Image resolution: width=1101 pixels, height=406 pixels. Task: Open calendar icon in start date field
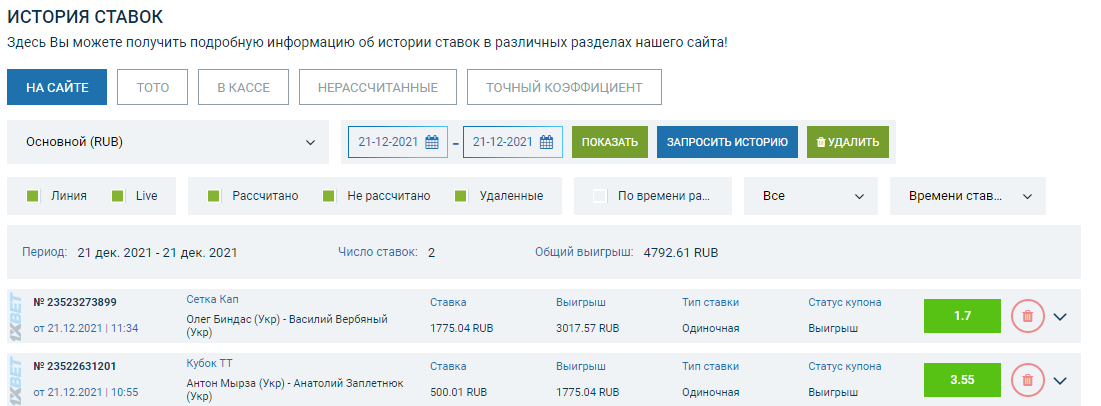(x=432, y=142)
